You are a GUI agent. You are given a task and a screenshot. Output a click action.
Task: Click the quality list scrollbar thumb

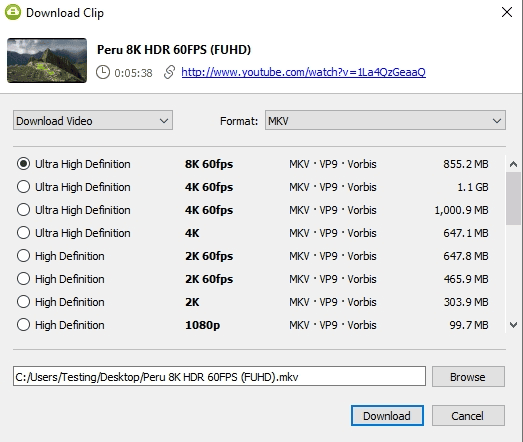(513, 198)
